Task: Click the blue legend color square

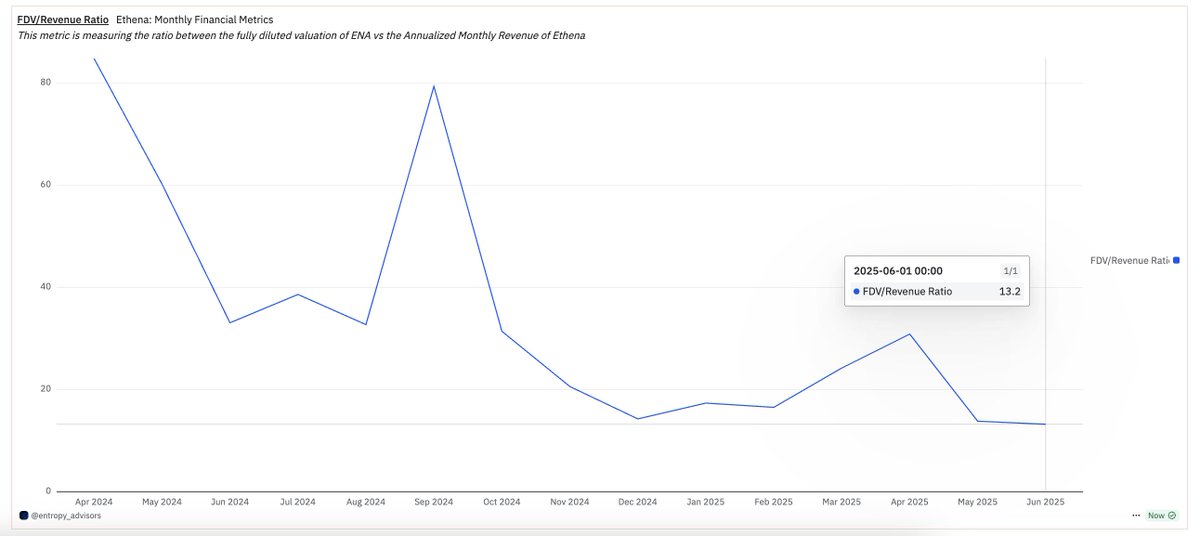Action: coord(1177,260)
